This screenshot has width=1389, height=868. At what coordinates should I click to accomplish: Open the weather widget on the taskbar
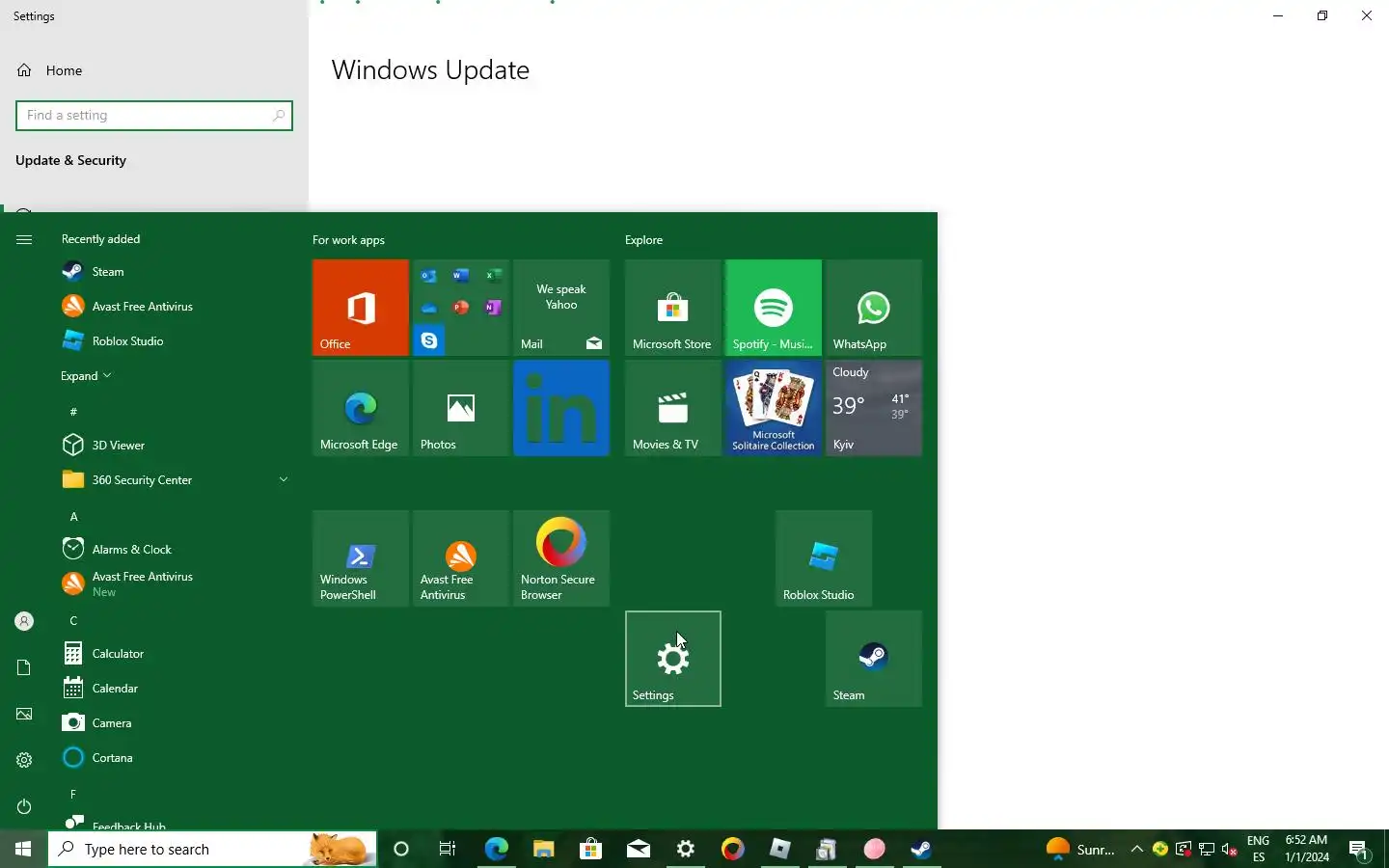tap(1080, 850)
